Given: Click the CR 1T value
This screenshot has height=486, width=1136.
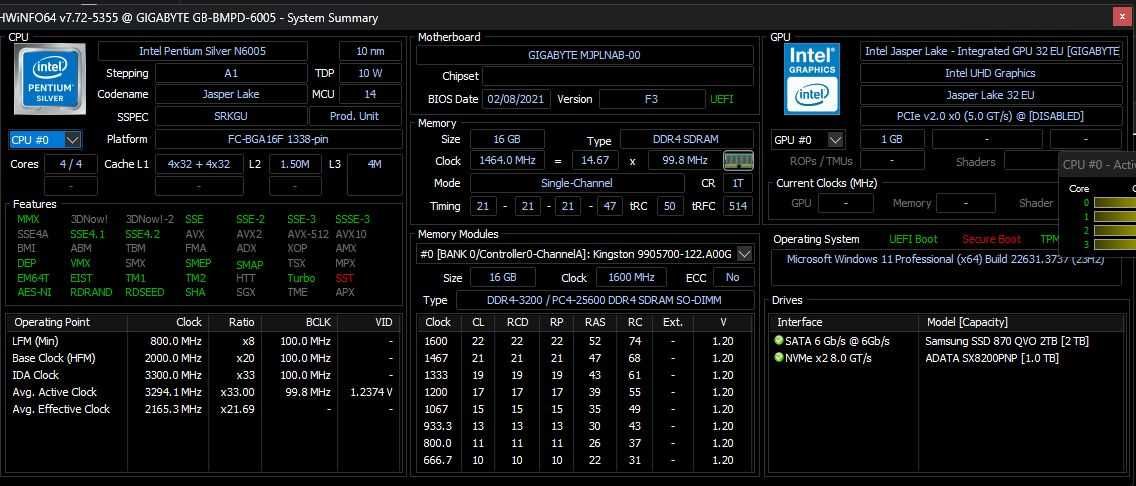Looking at the screenshot, I should tap(738, 183).
